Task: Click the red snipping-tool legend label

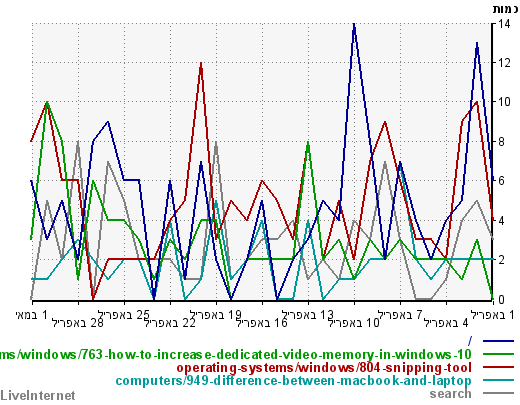Action: [324, 368]
